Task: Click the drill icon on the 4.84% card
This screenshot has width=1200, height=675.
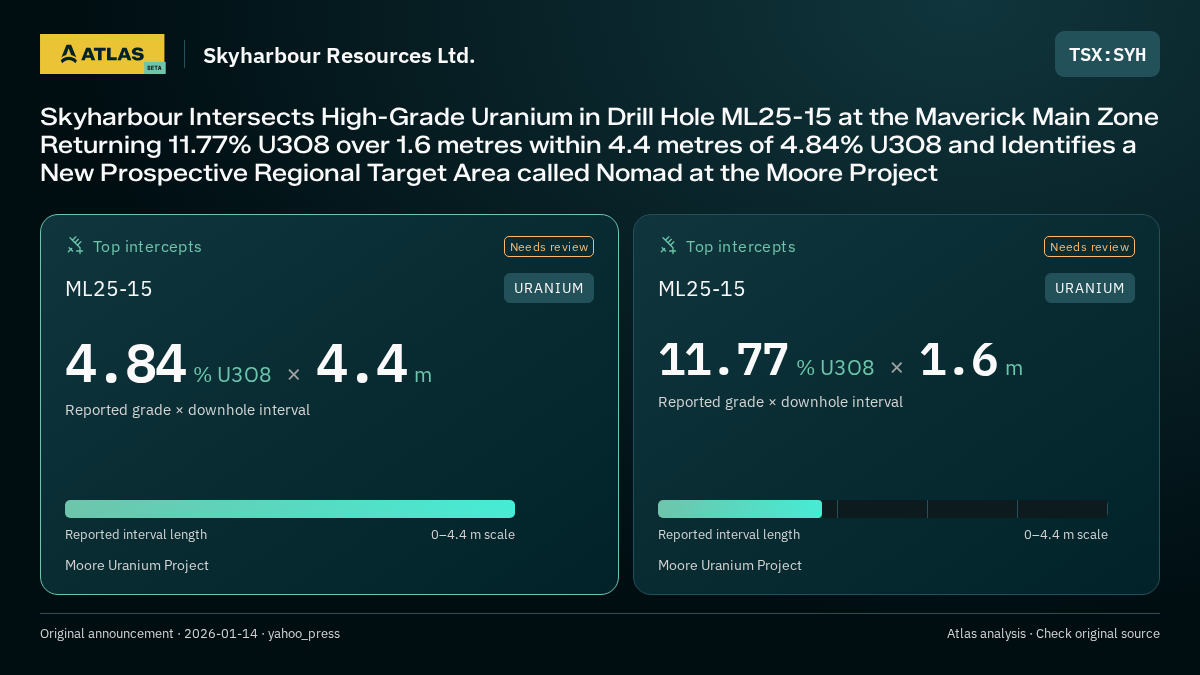Action: click(75, 245)
